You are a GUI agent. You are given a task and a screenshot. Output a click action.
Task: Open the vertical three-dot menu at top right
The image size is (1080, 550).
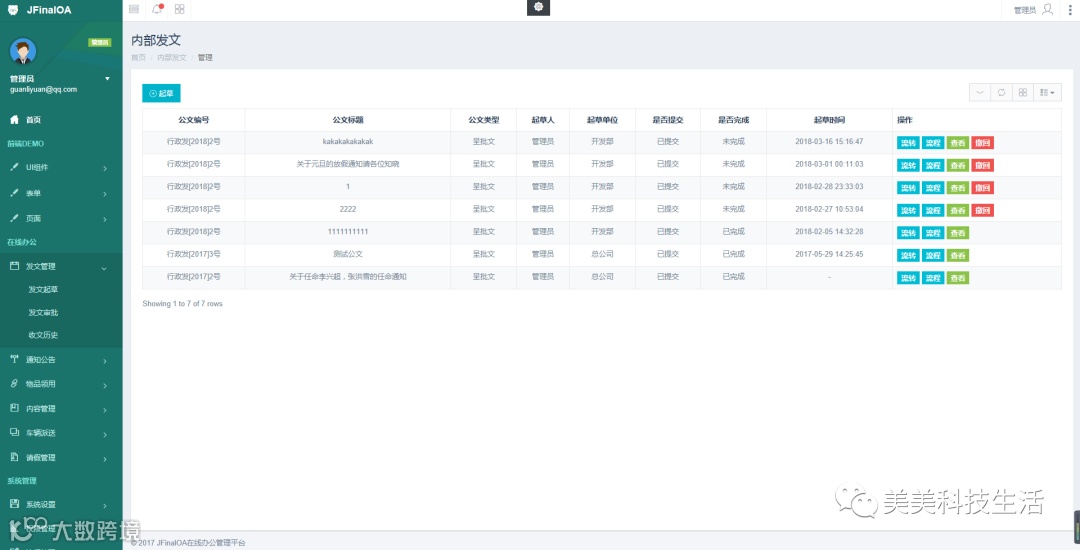point(1070,10)
